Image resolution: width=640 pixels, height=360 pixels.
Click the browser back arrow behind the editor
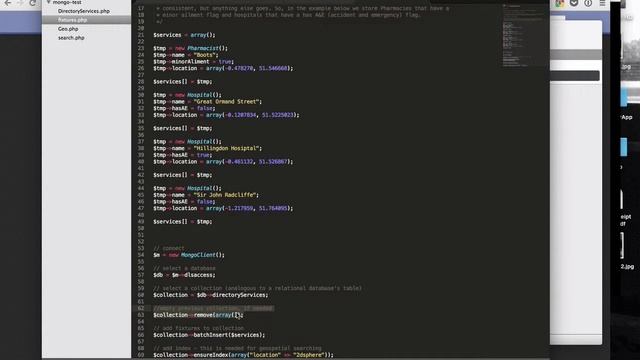pyautogui.click(x=8, y=3)
